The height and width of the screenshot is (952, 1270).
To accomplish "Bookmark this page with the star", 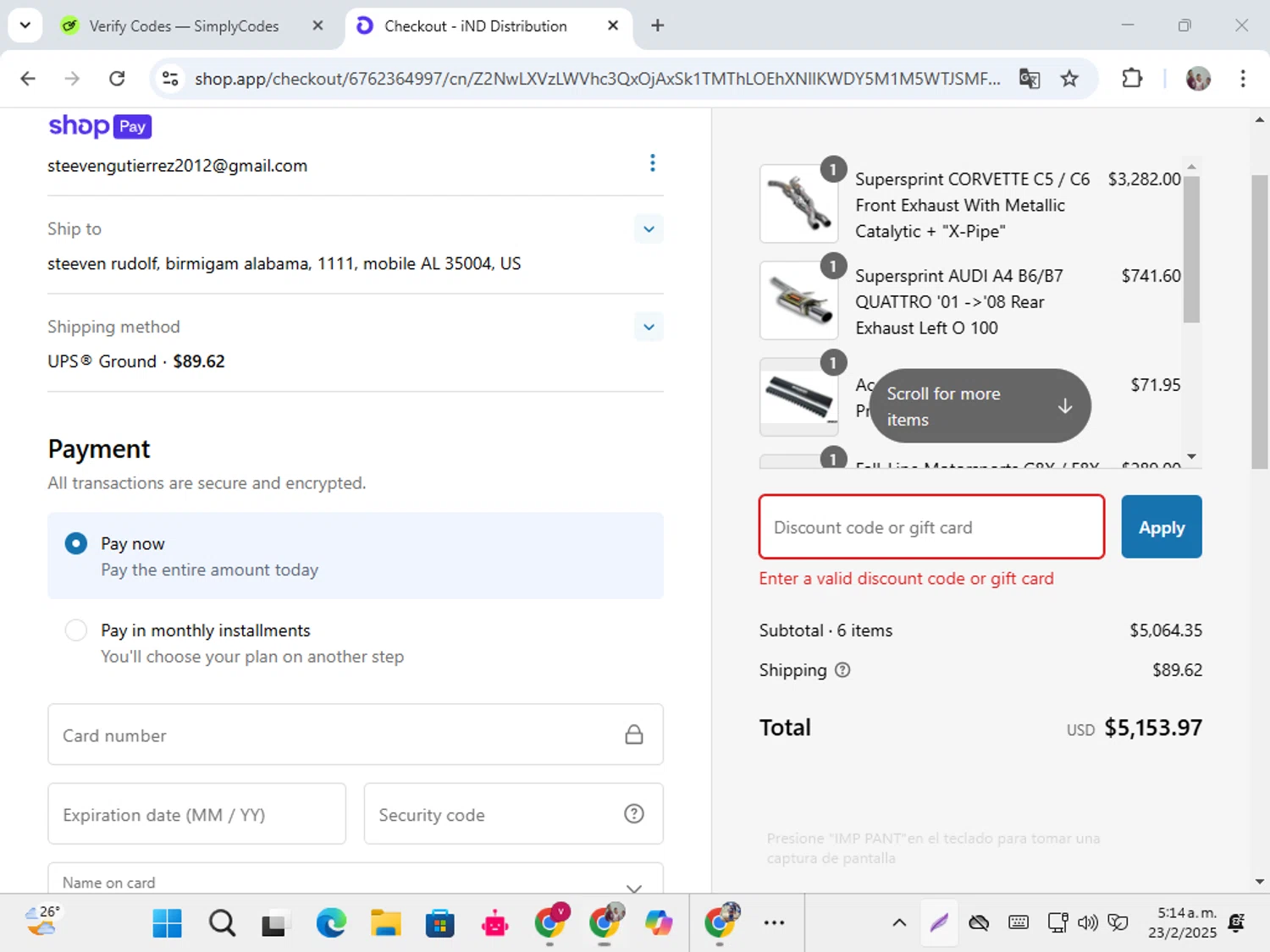I will click(x=1069, y=79).
